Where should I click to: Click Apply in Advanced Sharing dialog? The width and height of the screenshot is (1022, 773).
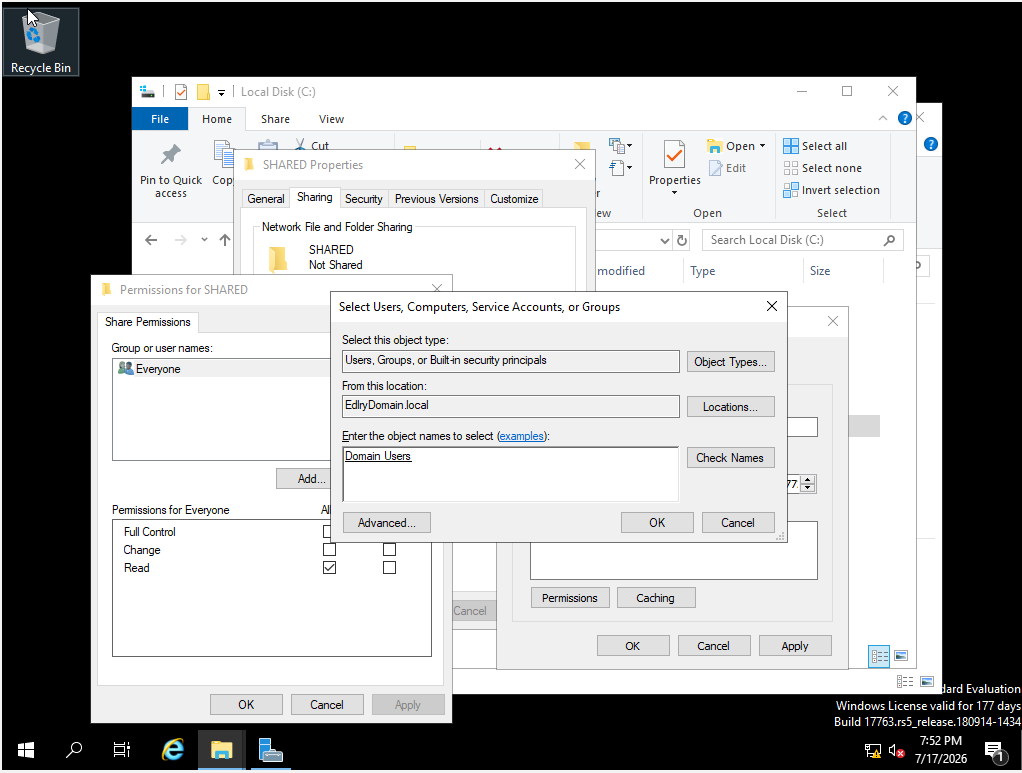[795, 646]
